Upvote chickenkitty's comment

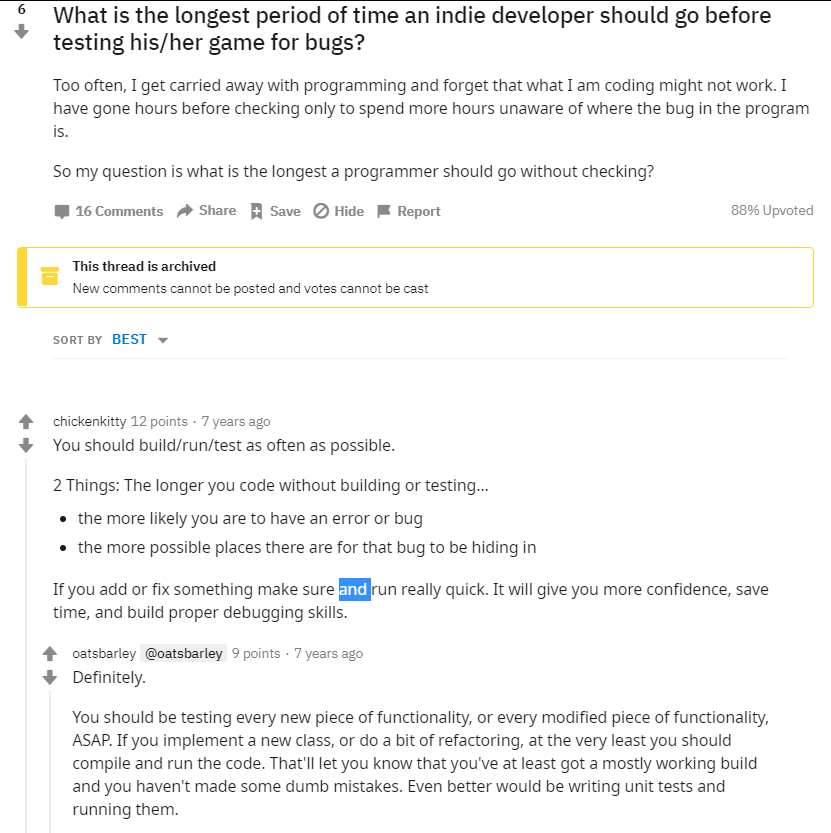click(x=26, y=422)
